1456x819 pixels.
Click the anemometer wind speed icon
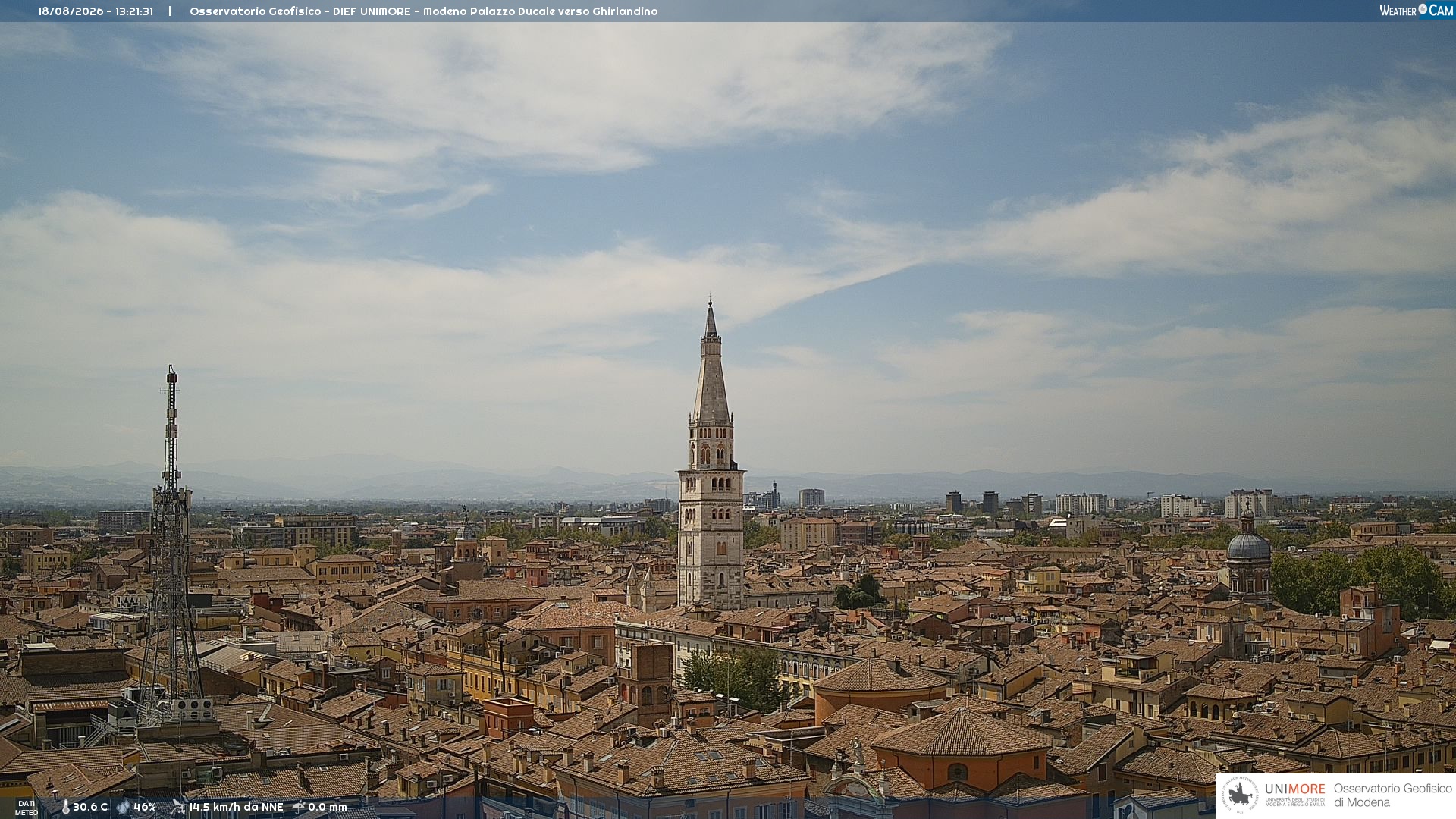[179, 807]
